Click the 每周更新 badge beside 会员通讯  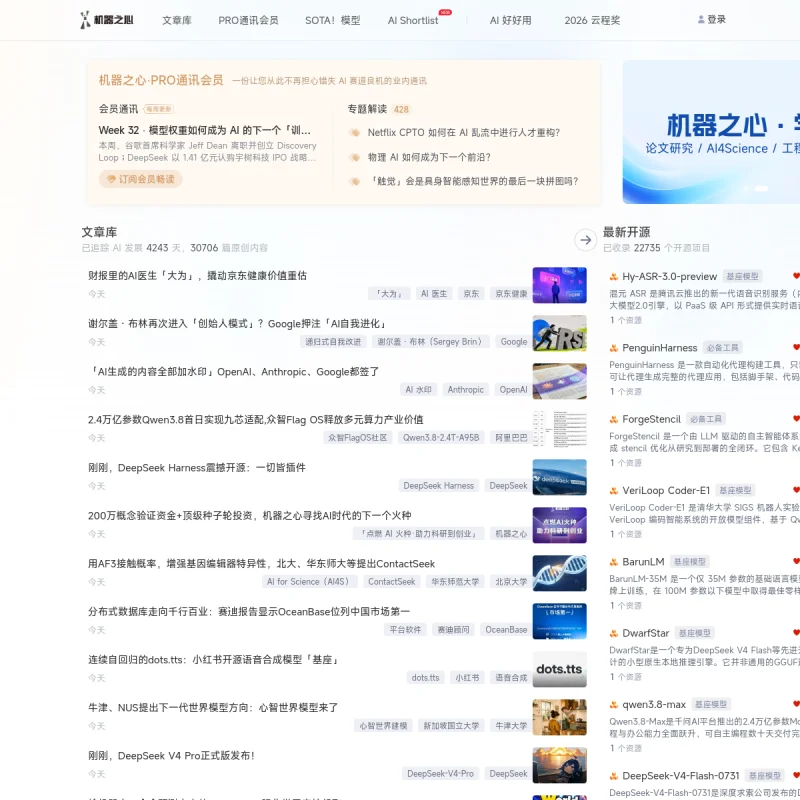coord(158,109)
